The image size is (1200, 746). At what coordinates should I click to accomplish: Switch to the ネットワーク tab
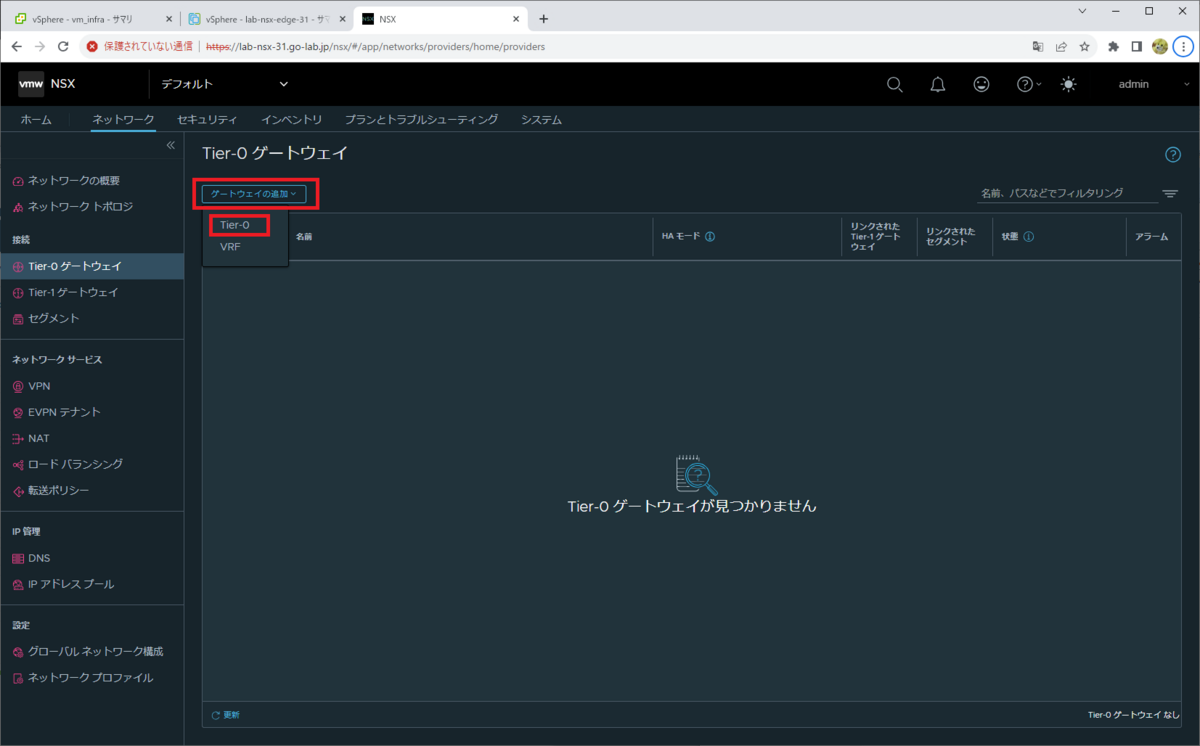pos(123,119)
